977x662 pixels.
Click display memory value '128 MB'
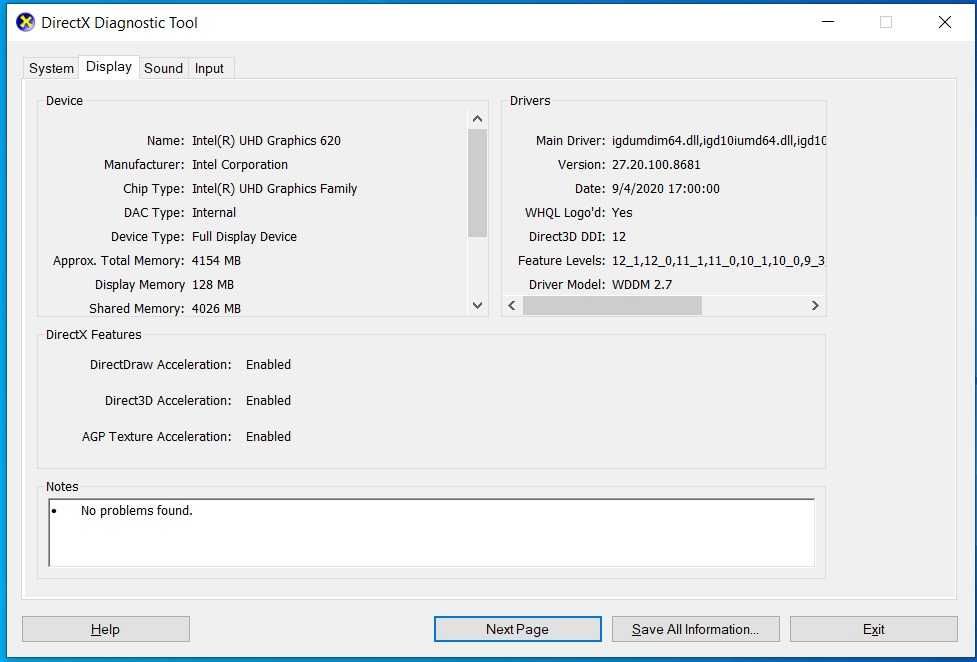coord(212,285)
